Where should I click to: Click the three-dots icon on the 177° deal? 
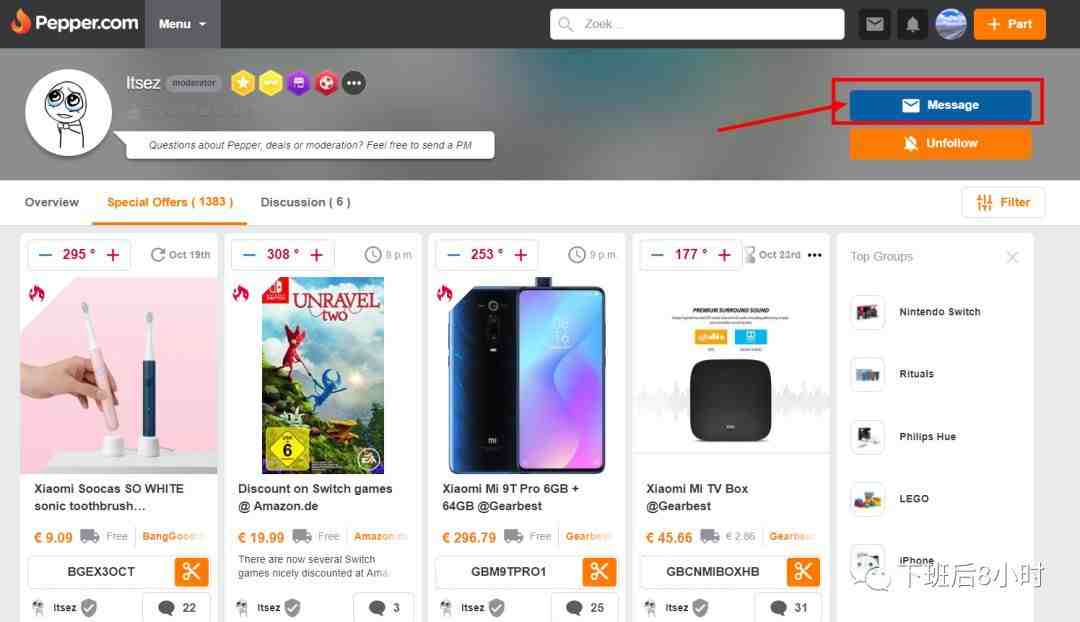click(x=815, y=255)
